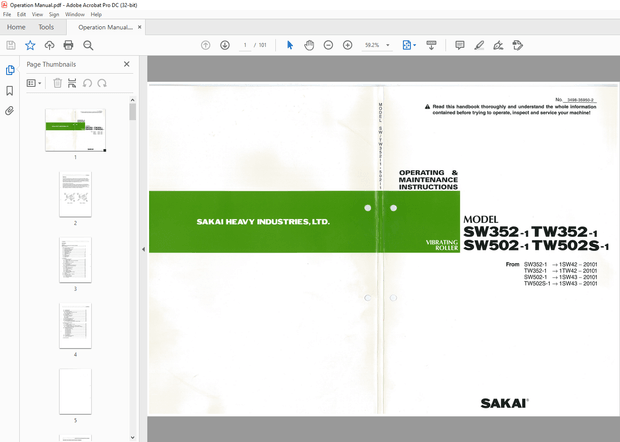The image size is (620, 442).
Task: Click SAKAI HEAVY INDUSTRIES, LTD. text
Action: click(x=263, y=222)
